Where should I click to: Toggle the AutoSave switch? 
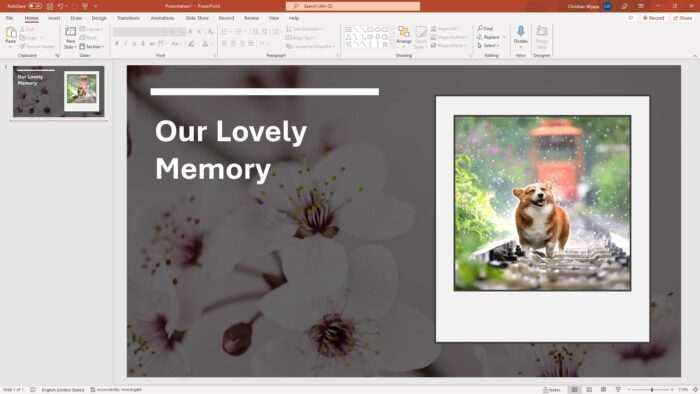click(x=35, y=6)
